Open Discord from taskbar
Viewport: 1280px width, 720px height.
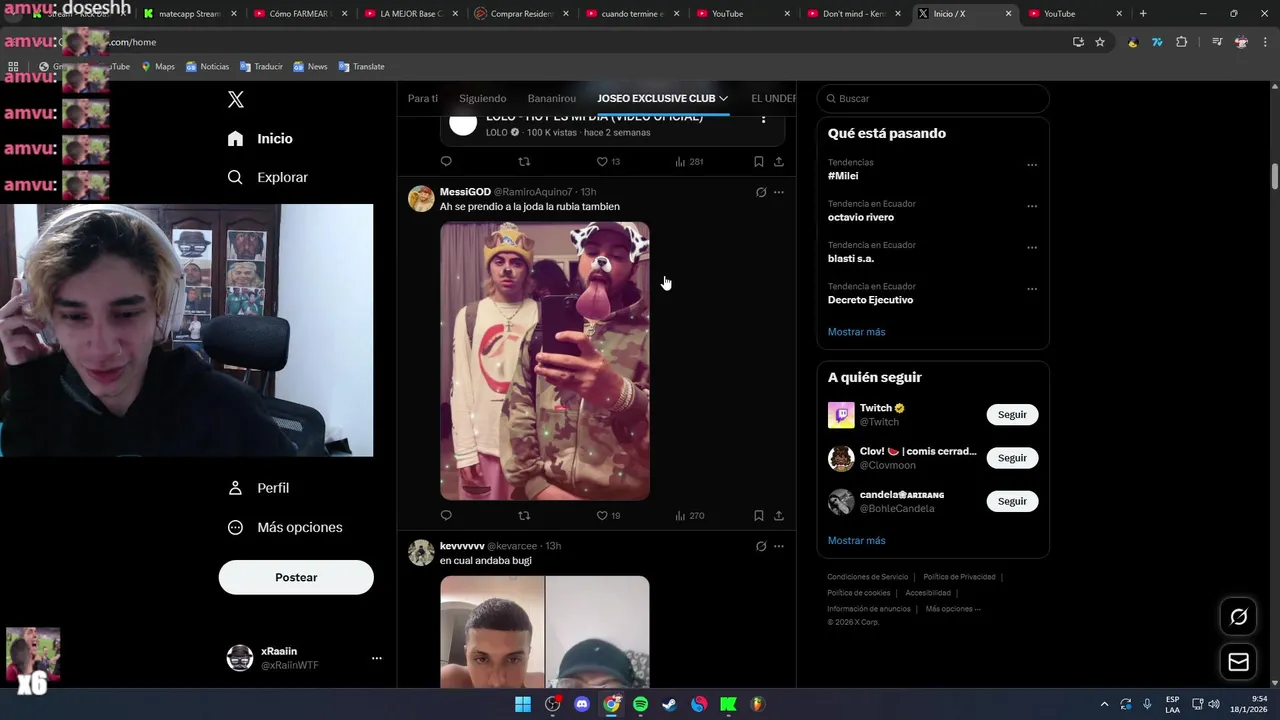(x=582, y=704)
